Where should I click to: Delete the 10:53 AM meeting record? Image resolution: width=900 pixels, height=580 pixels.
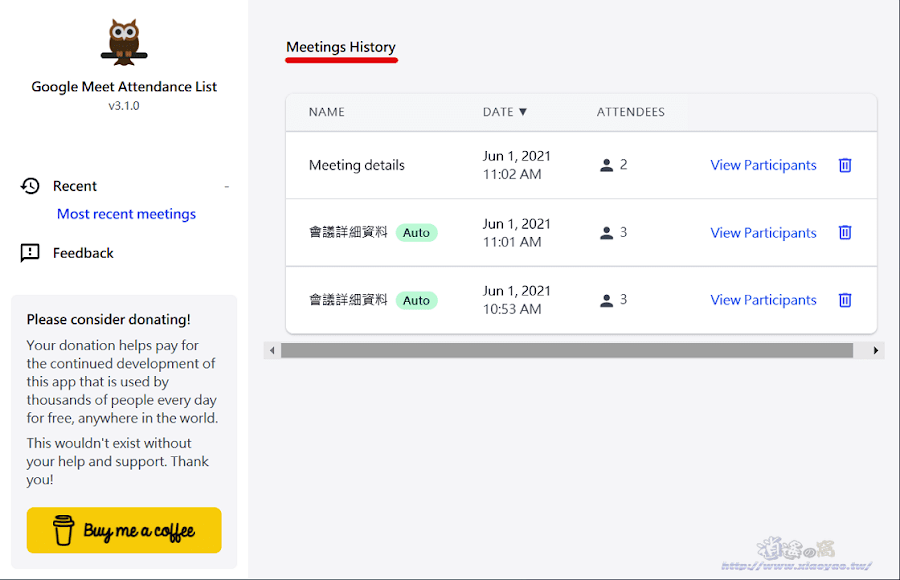pyautogui.click(x=845, y=300)
